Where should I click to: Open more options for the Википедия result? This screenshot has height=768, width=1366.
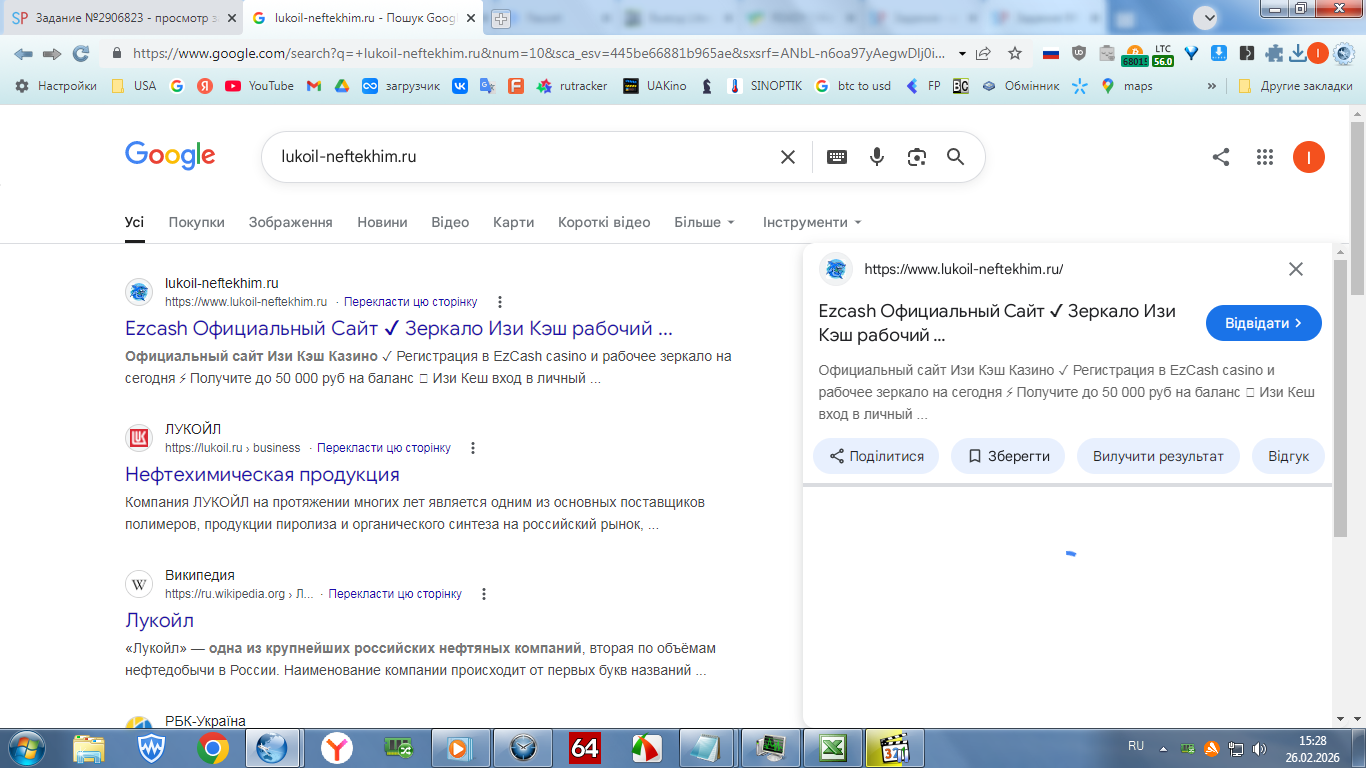point(484,594)
